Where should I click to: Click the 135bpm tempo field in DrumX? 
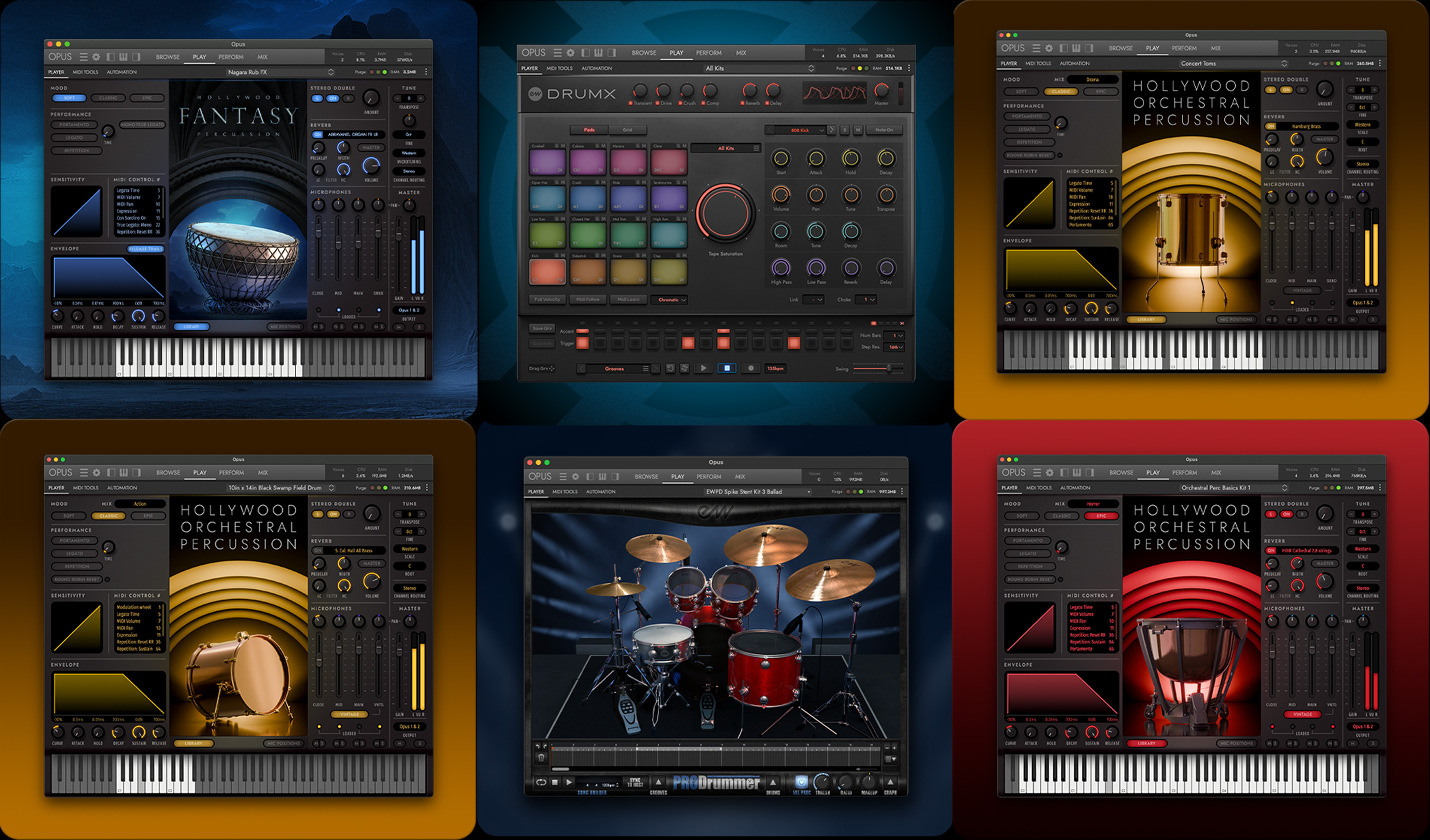coord(775,368)
